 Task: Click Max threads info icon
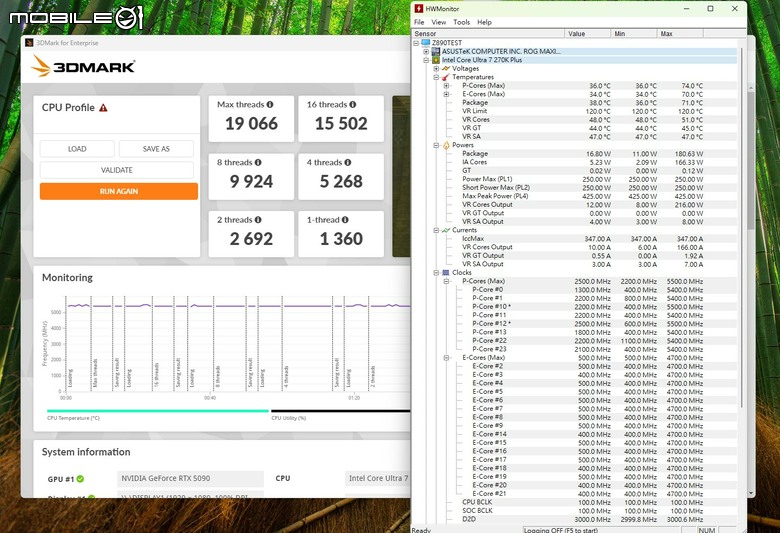click(x=270, y=105)
